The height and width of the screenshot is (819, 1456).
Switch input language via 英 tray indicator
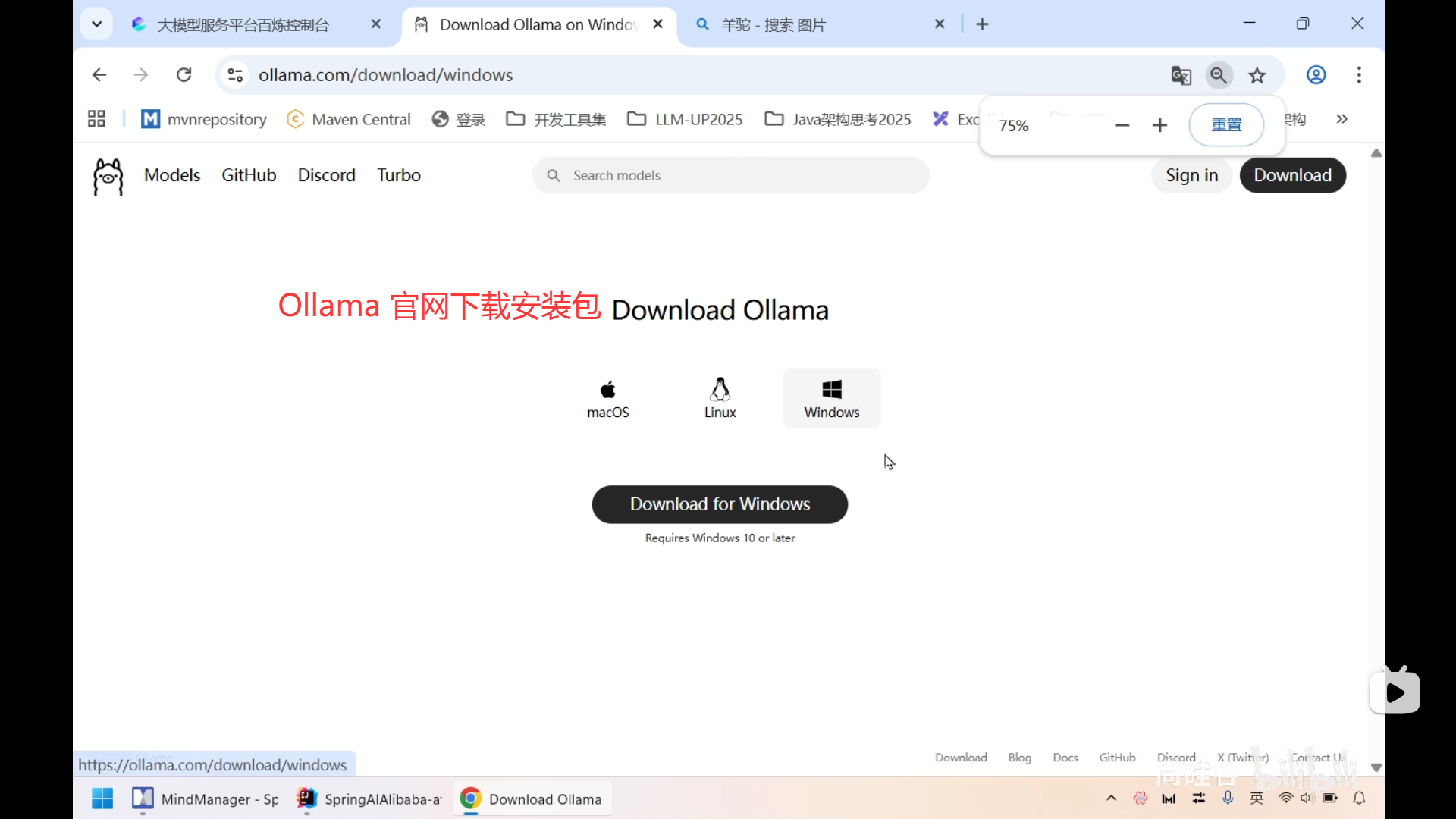[x=1257, y=798]
